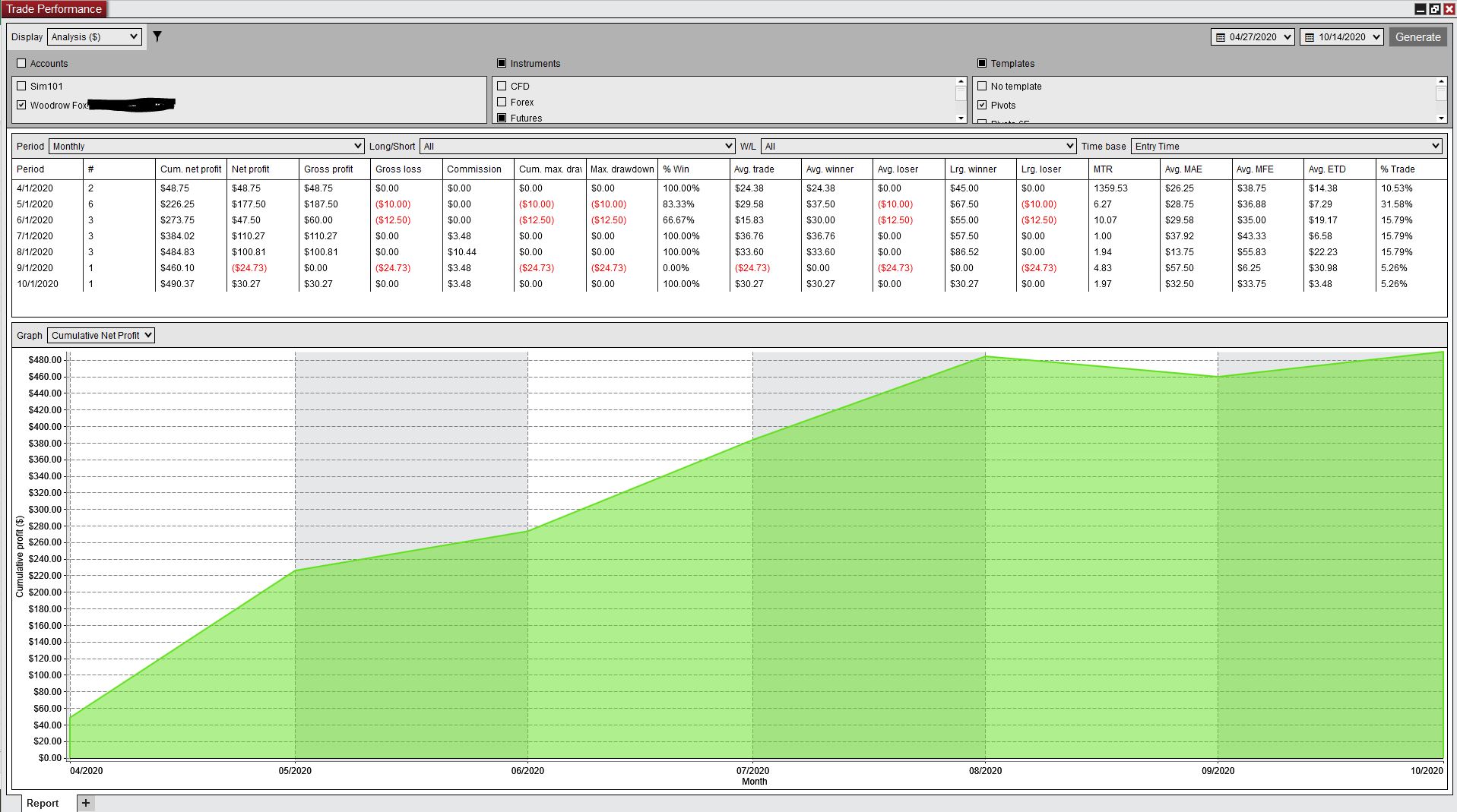Image resolution: width=1457 pixels, height=812 pixels.
Task: Restore the Trade Performance window
Action: coord(1434,9)
